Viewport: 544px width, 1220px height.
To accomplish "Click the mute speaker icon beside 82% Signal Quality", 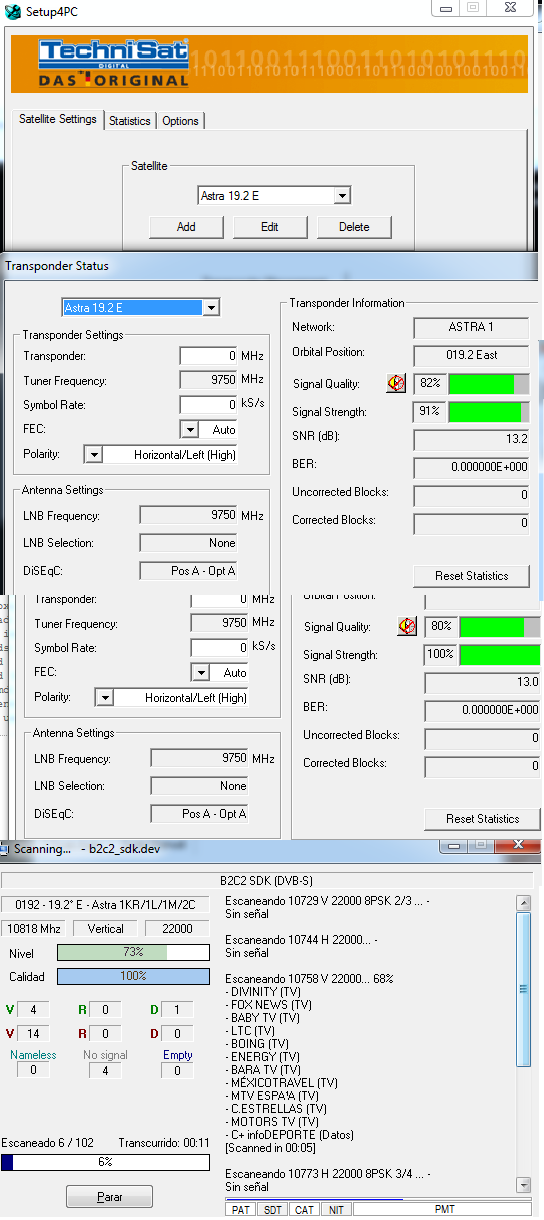I will (396, 383).
